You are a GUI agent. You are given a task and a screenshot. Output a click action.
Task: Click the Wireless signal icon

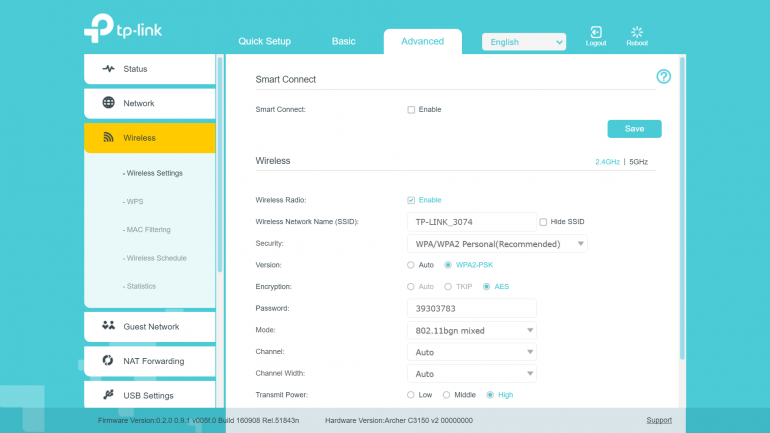pos(109,137)
